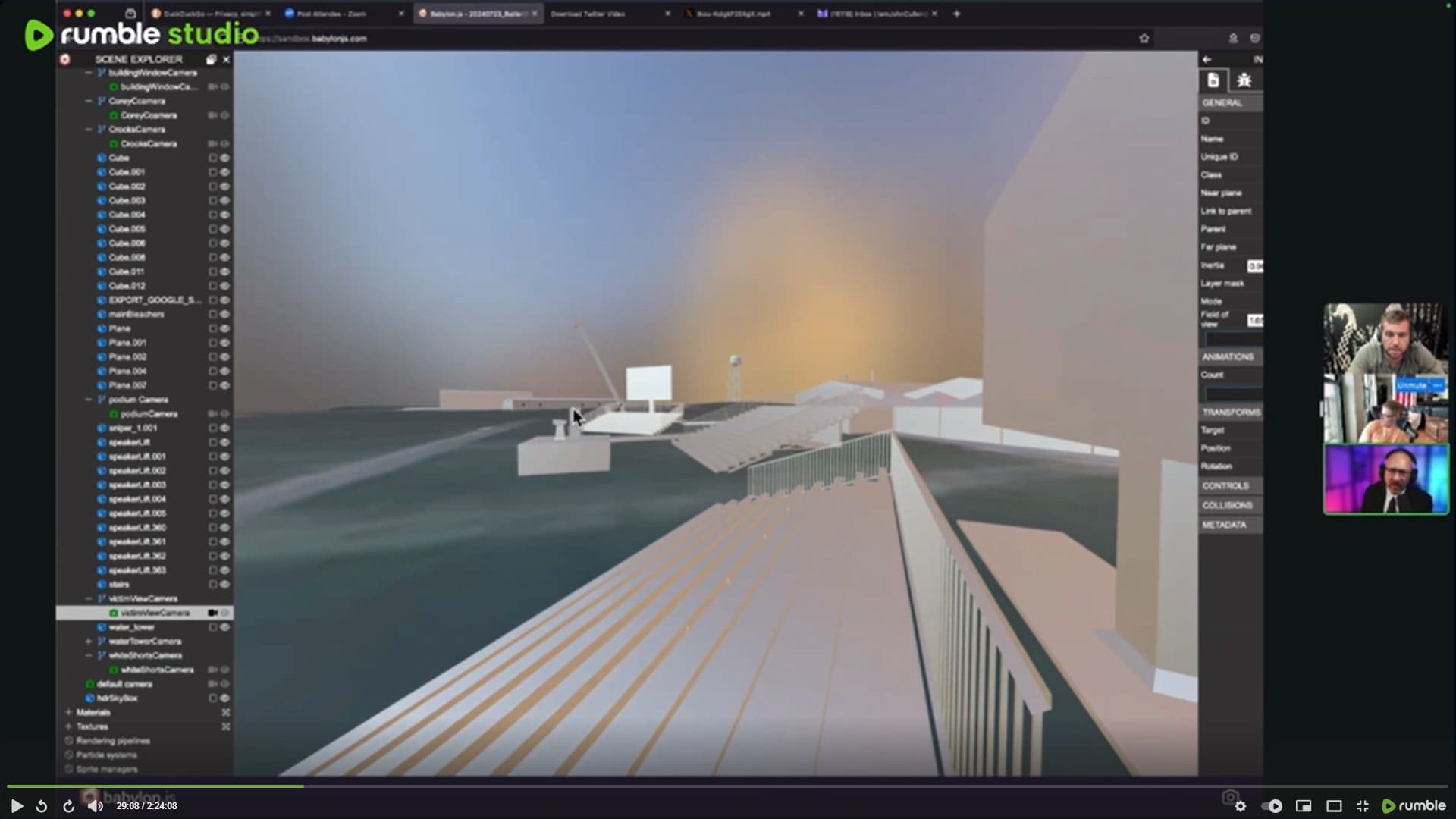Click the Inspector back arrow
This screenshot has height=819, width=1456.
point(1207,59)
